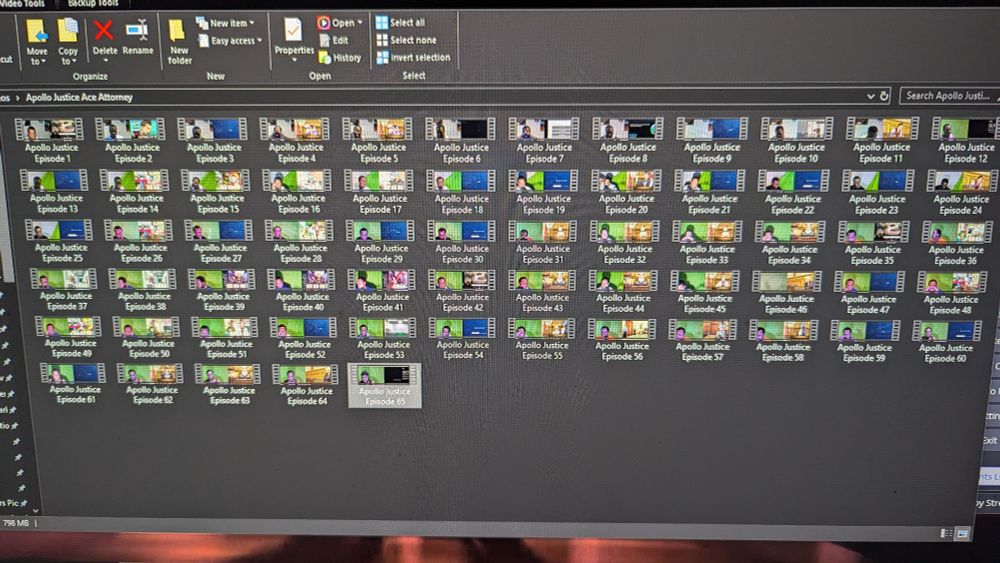Select the Apollo Justice Episode 44 video
1000x563 pixels.
[x=623, y=291]
